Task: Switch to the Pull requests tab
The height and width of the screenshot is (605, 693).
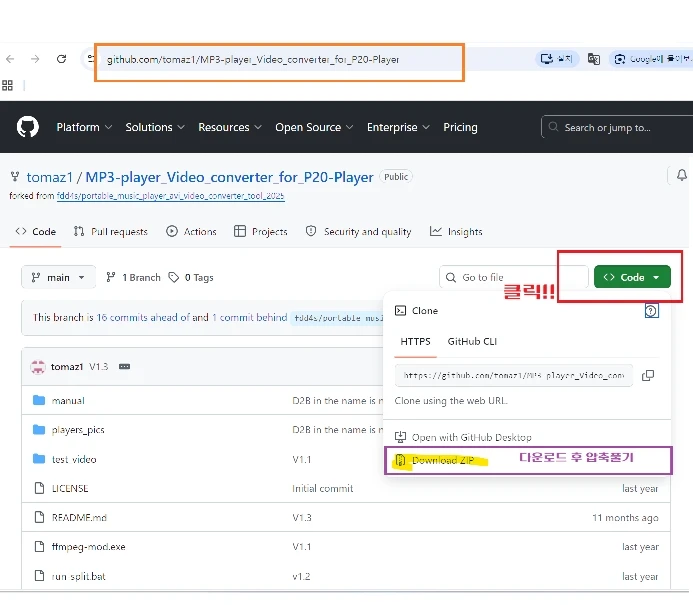Action: [110, 232]
